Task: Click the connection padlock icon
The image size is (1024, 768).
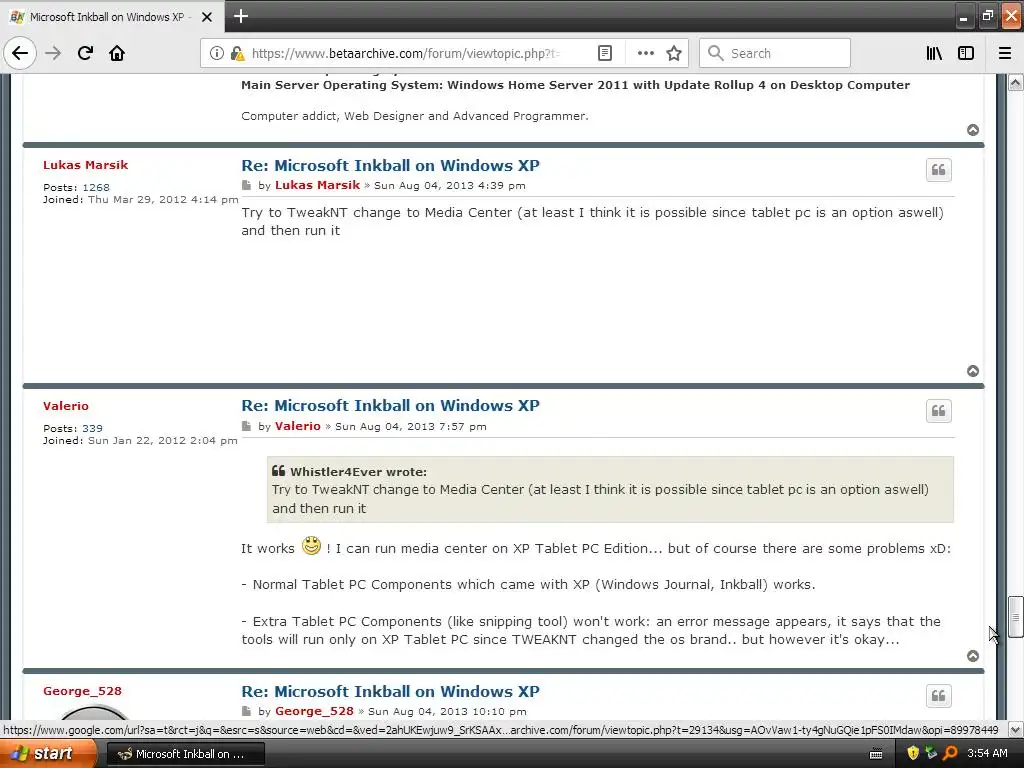Action: point(237,53)
